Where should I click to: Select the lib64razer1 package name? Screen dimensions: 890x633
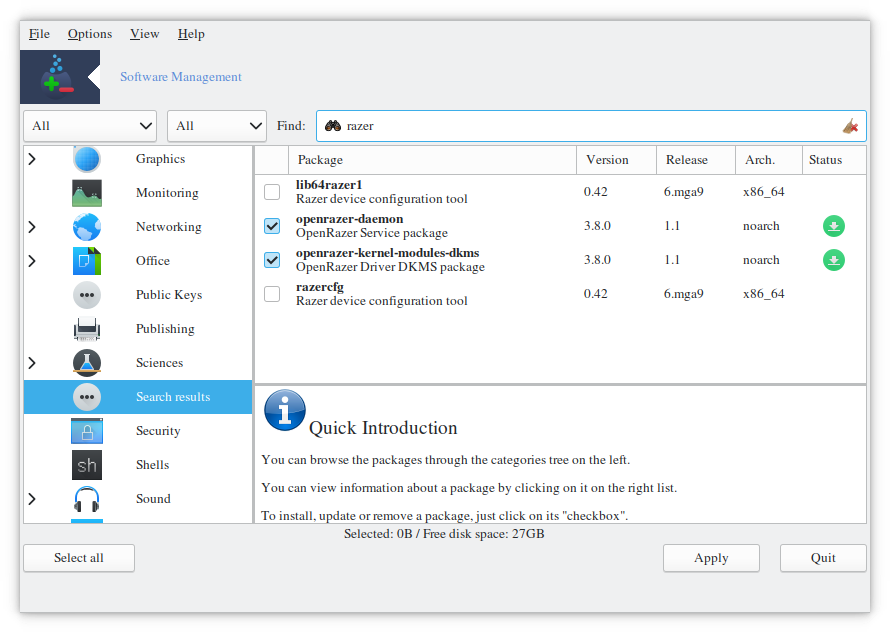[x=329, y=185]
